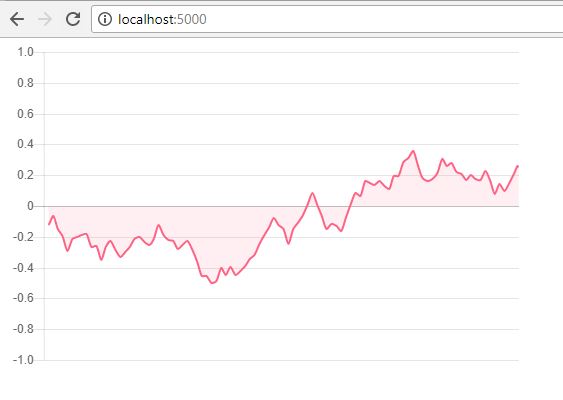The width and height of the screenshot is (563, 400).
Task: Click the chart's lowest trough point
Action: (212, 283)
